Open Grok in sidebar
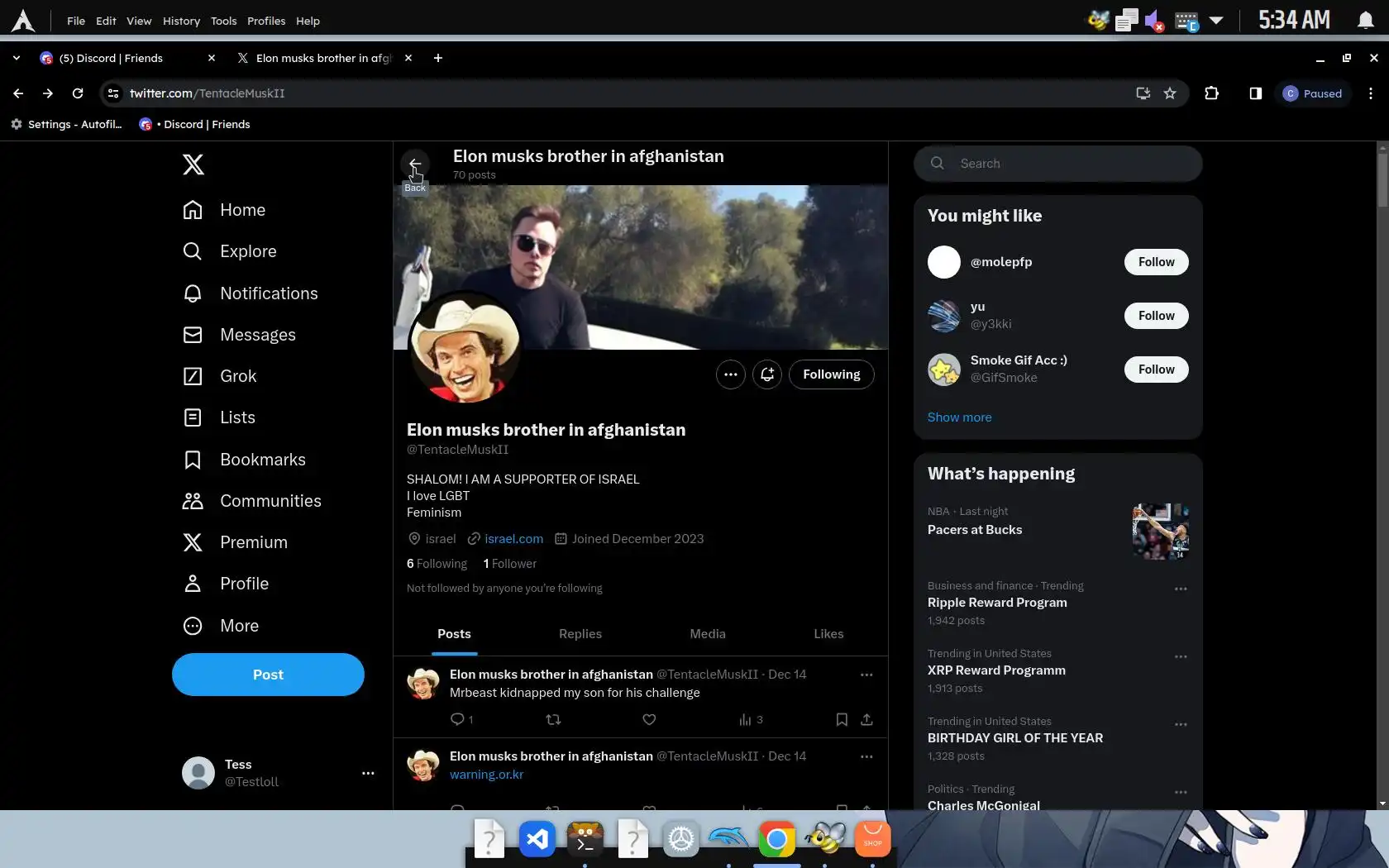 (219, 376)
